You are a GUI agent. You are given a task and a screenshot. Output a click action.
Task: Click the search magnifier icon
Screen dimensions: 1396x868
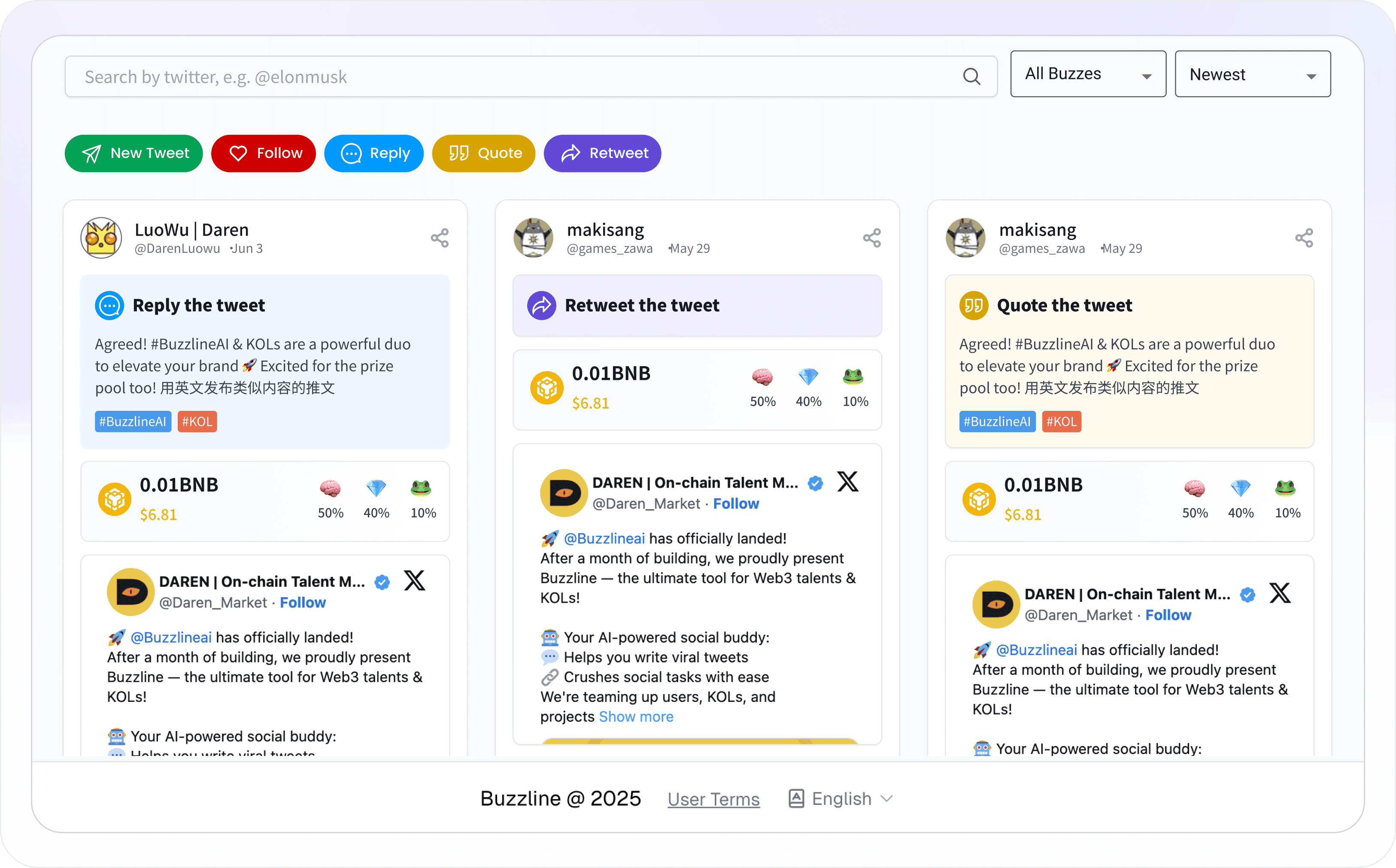971,76
